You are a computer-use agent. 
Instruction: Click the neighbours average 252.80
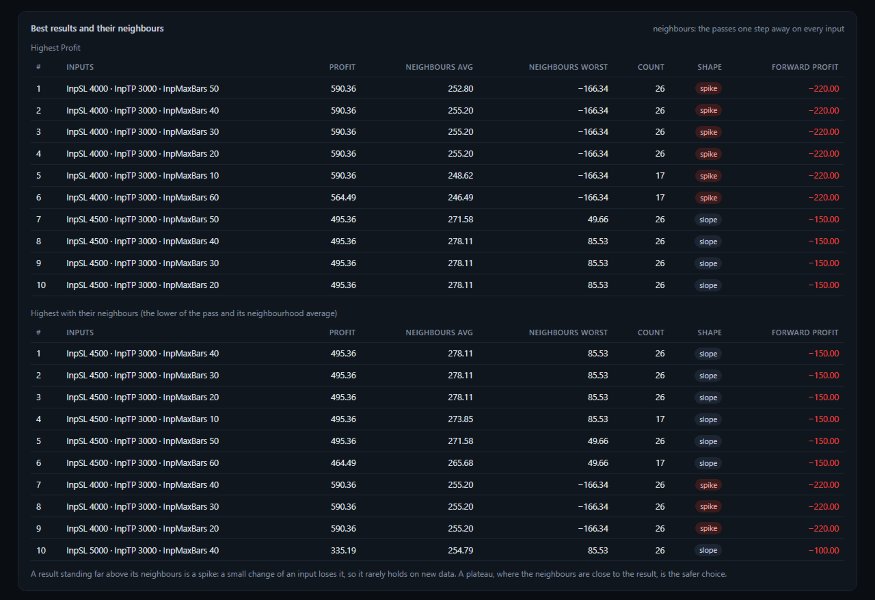click(x=460, y=89)
